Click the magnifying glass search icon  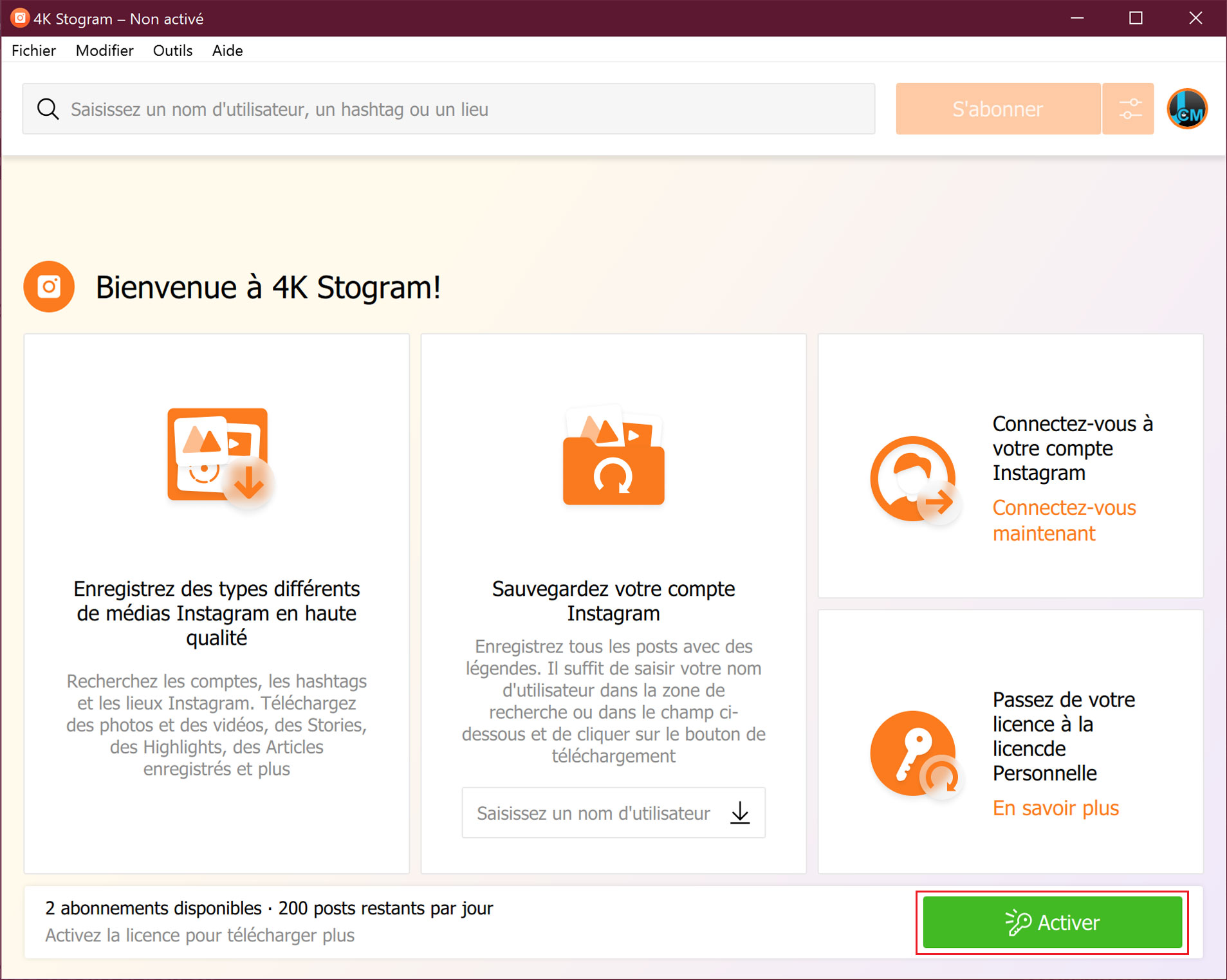pos(48,109)
